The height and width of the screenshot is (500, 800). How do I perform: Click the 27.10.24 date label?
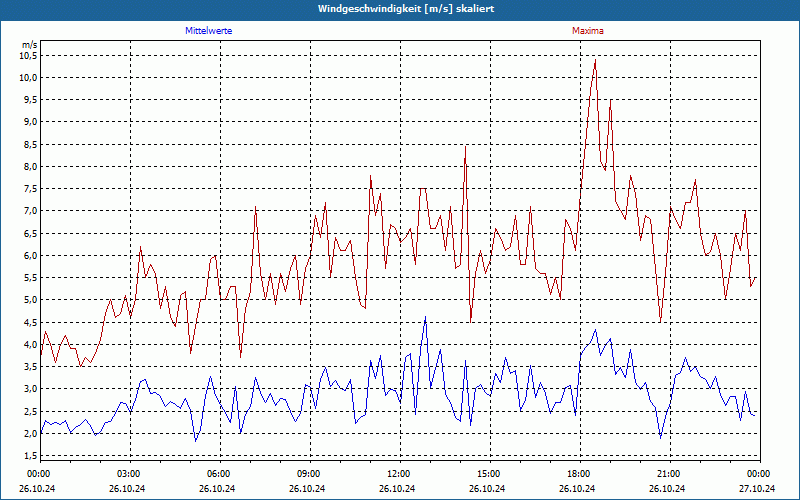tap(757, 488)
